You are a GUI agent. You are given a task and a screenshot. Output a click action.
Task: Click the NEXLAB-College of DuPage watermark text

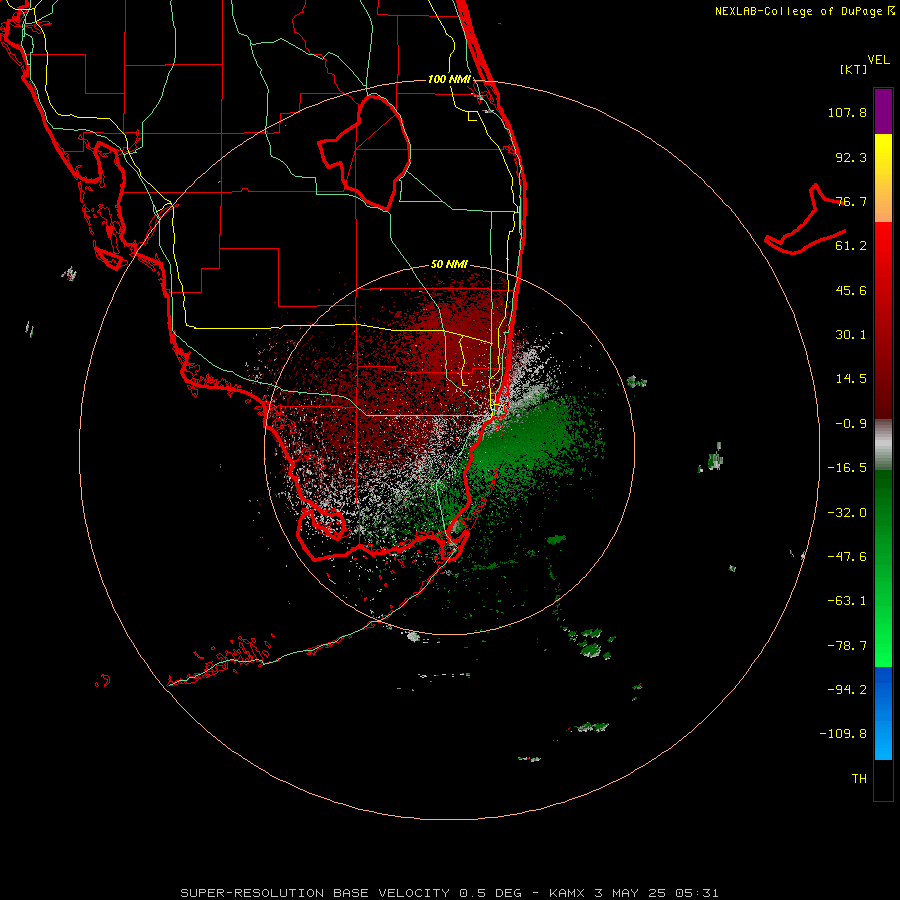805,11
